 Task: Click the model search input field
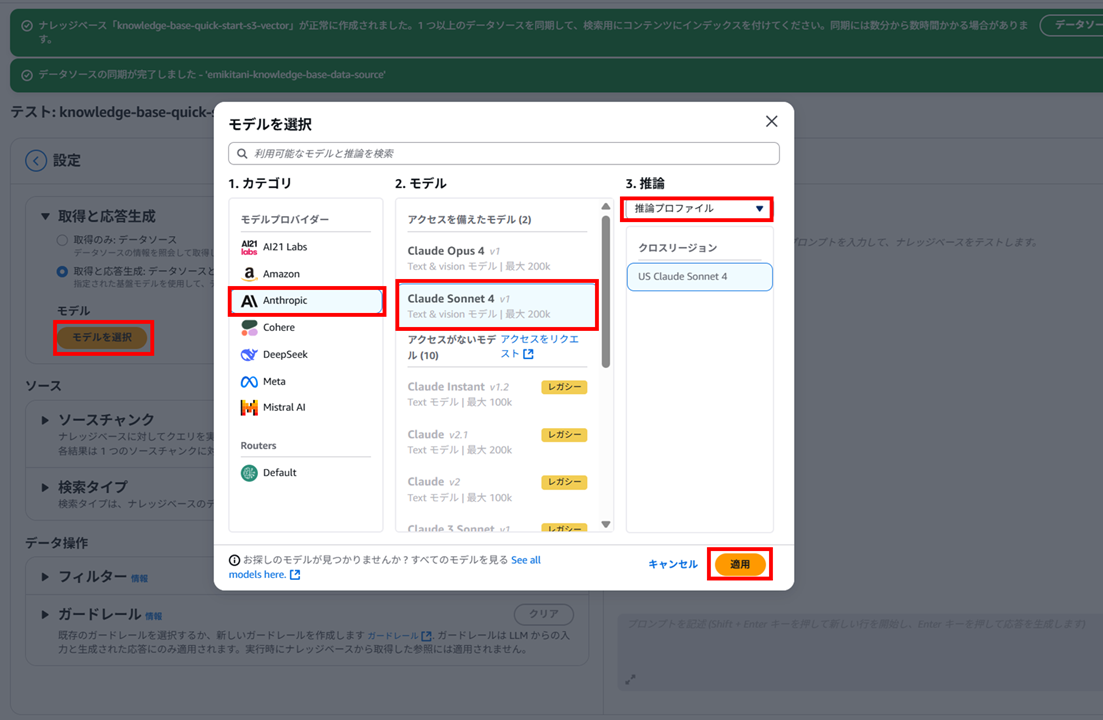(504, 153)
